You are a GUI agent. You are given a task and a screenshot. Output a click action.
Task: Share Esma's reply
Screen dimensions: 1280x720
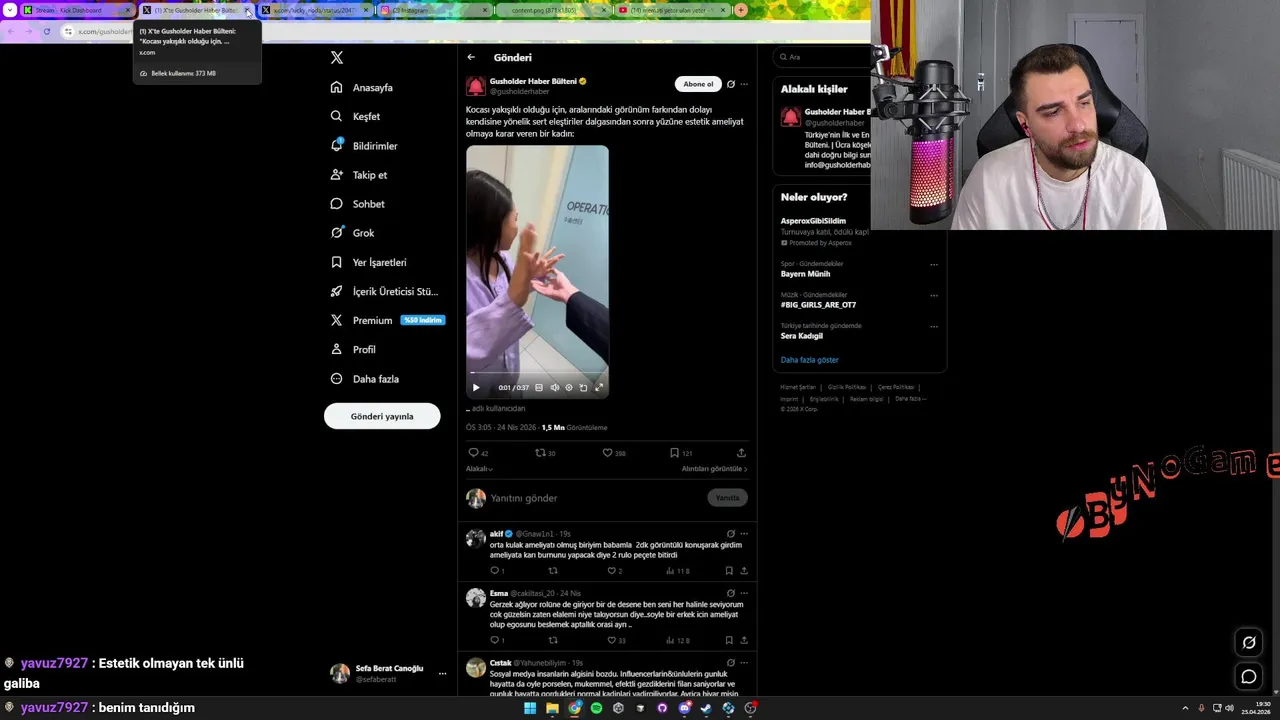pyautogui.click(x=743, y=640)
